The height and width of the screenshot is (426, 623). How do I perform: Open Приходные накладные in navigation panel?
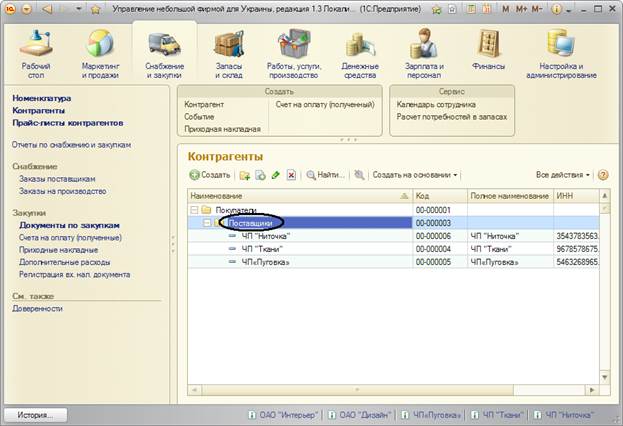click(58, 250)
